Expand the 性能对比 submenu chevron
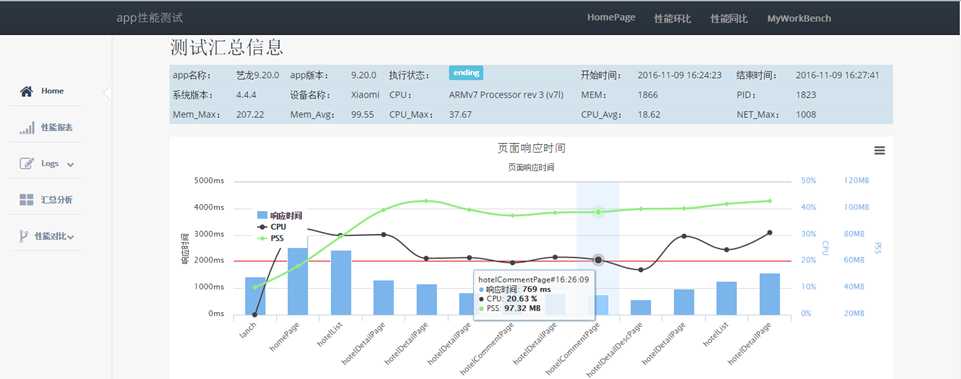961x379 pixels. pyautogui.click(x=71, y=237)
